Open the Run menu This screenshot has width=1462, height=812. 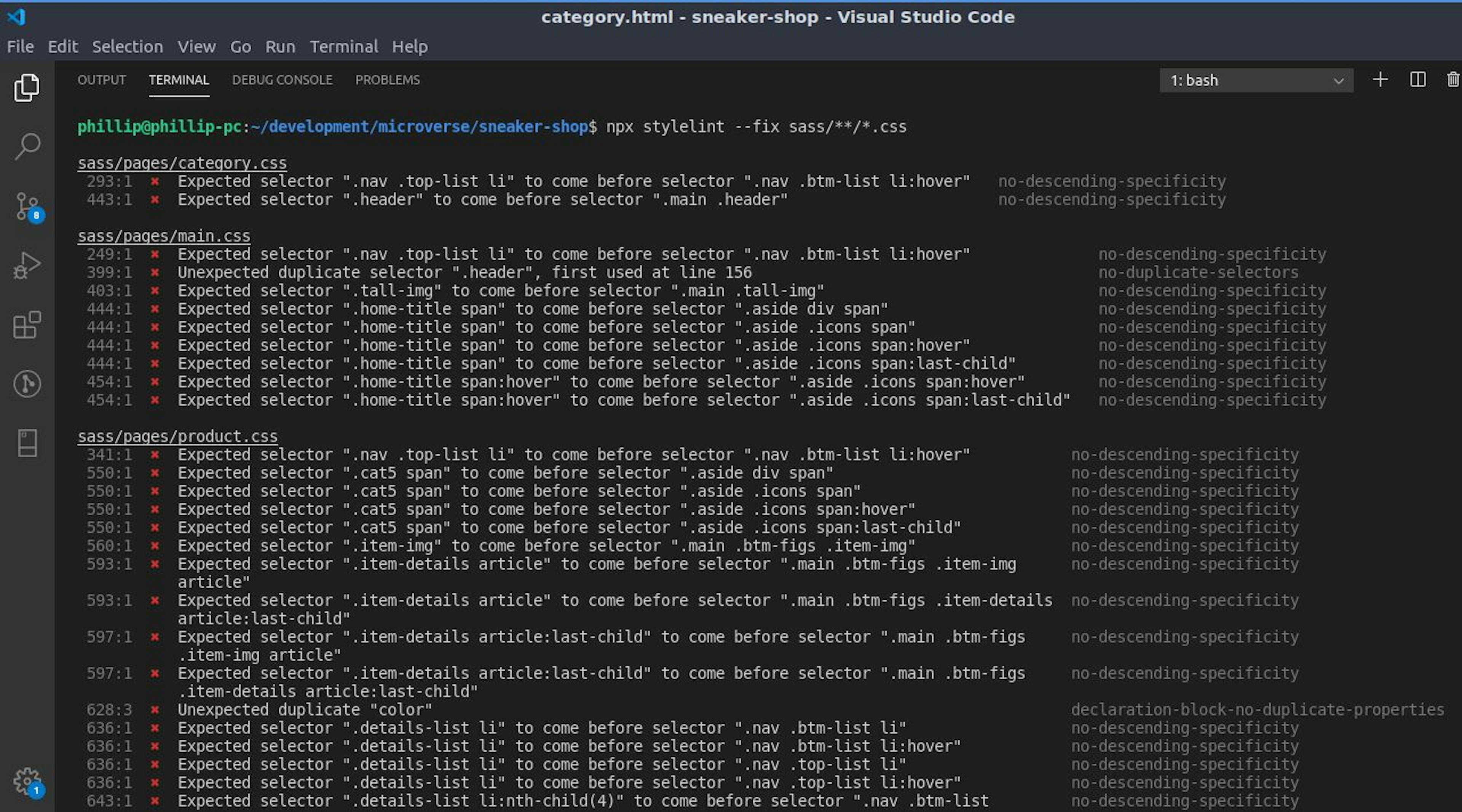pos(280,46)
